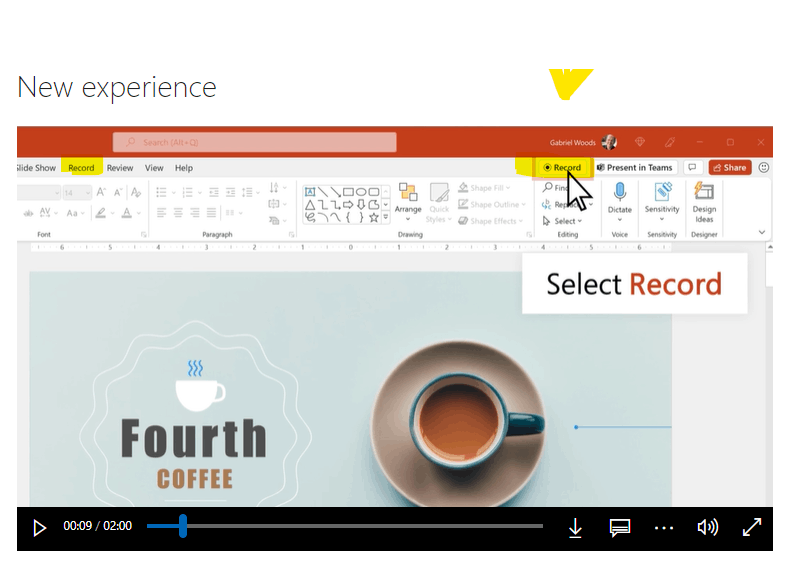Open the Dictate microphone tool

[619, 201]
